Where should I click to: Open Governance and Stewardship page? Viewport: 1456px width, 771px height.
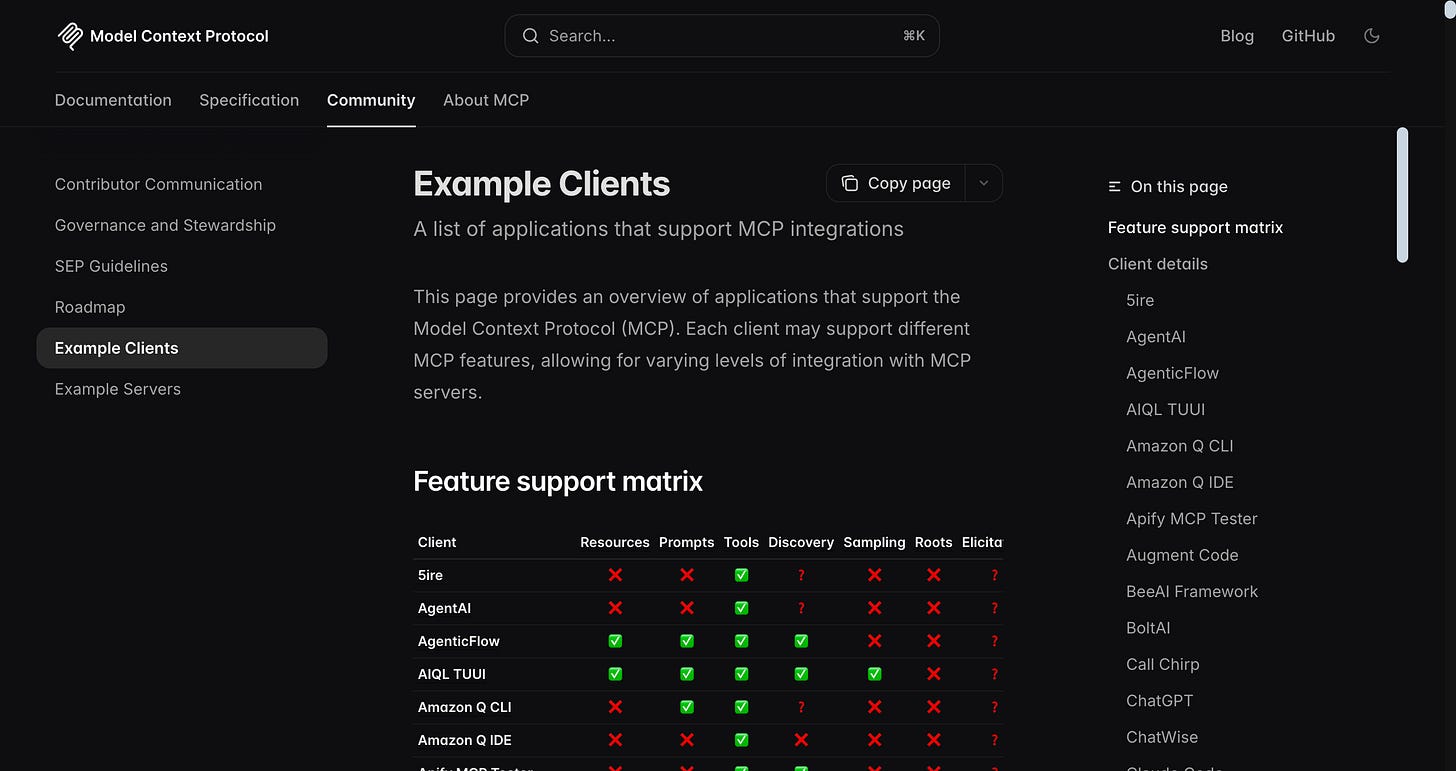click(x=165, y=225)
